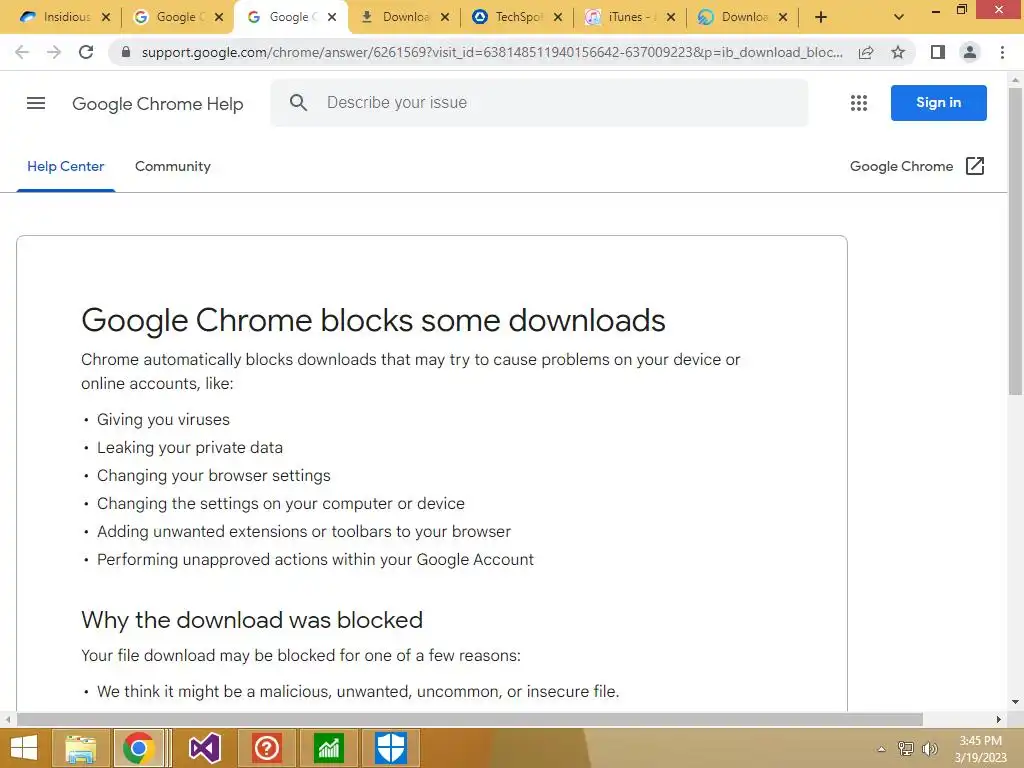Click the Why the download was blocked heading
1024x768 pixels.
[x=252, y=620]
